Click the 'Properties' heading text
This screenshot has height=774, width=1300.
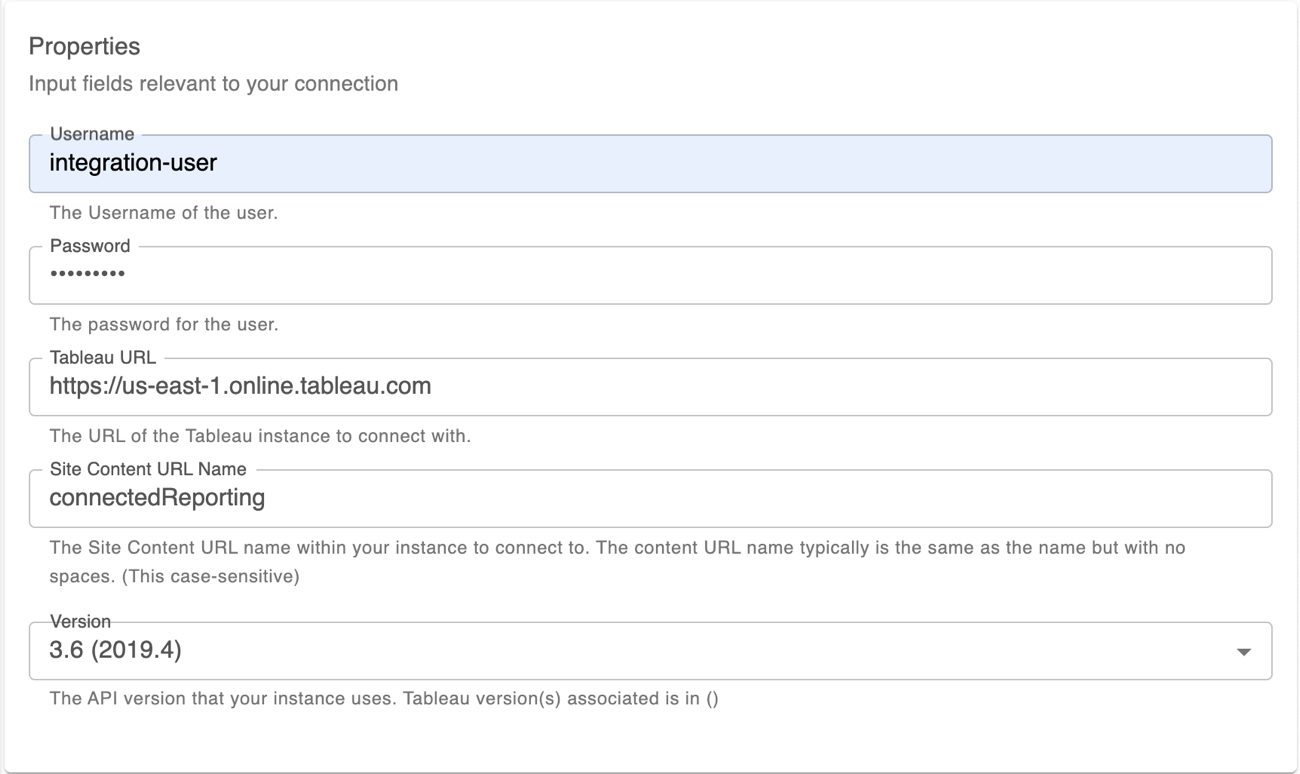tap(84, 47)
